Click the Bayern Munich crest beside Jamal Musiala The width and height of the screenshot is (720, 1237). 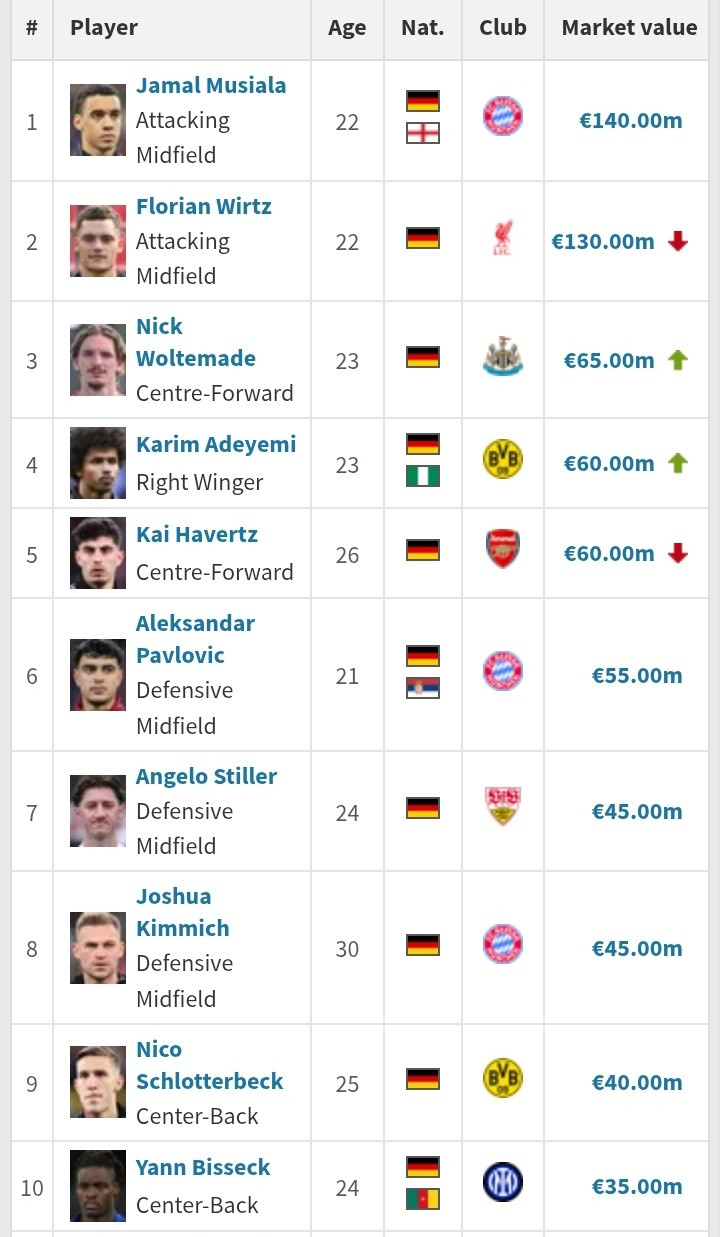[502, 116]
